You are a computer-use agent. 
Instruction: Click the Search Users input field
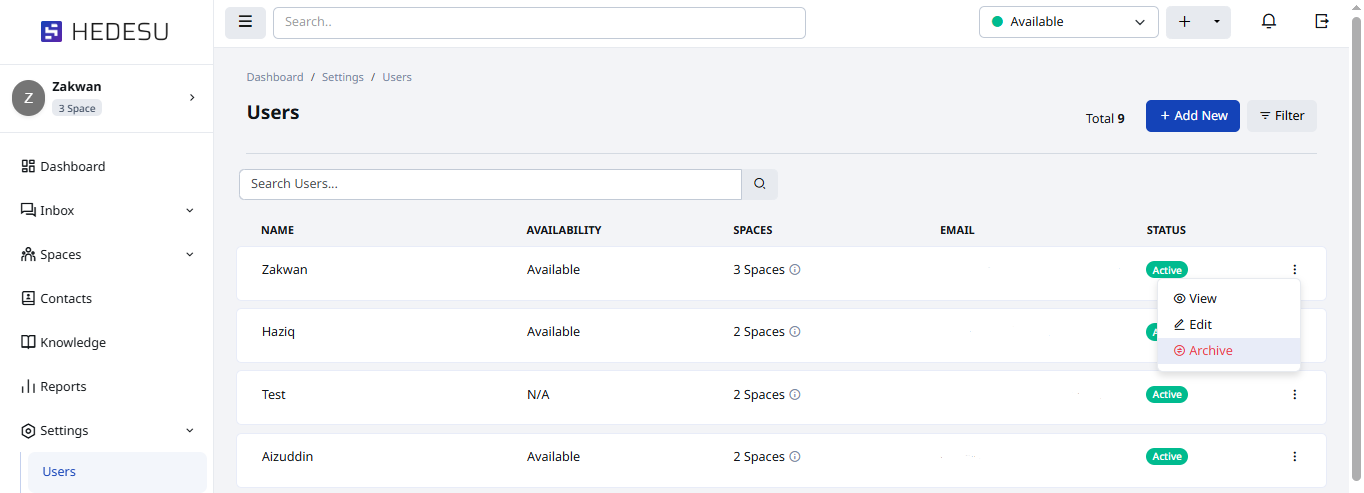[490, 184]
